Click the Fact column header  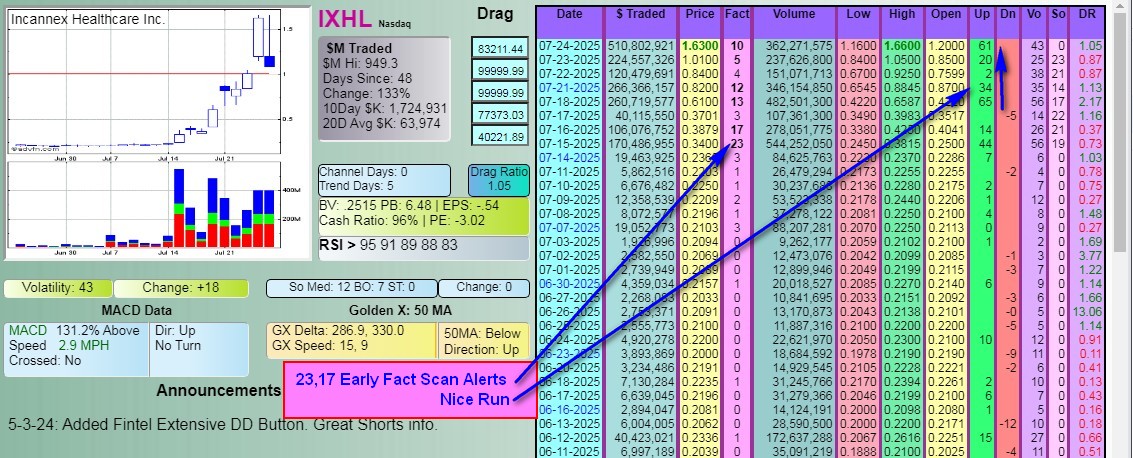pyautogui.click(x=737, y=15)
